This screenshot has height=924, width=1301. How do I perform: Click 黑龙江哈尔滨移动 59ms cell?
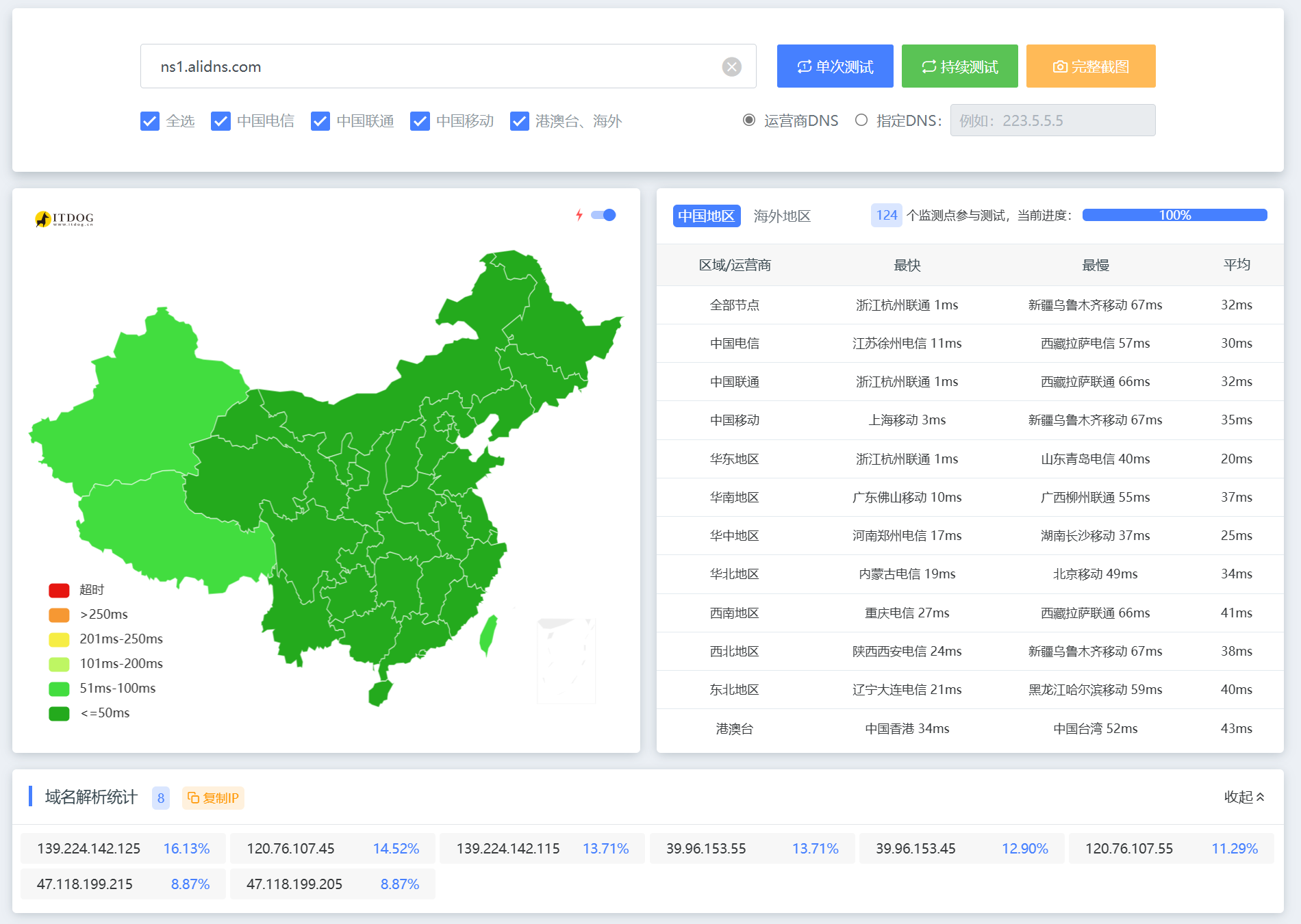tap(1095, 690)
